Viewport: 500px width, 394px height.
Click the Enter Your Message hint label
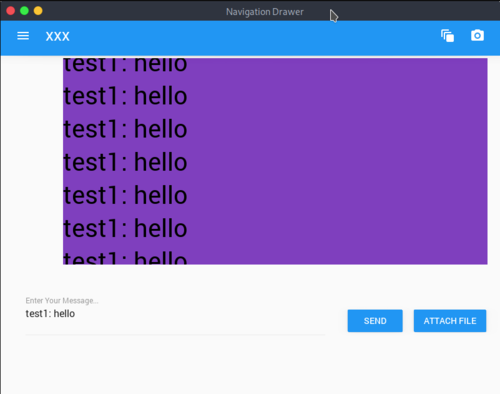click(x=62, y=301)
